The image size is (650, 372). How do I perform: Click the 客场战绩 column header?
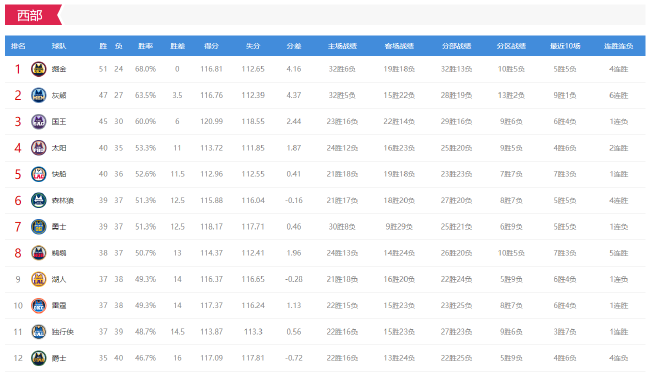pyautogui.click(x=399, y=46)
